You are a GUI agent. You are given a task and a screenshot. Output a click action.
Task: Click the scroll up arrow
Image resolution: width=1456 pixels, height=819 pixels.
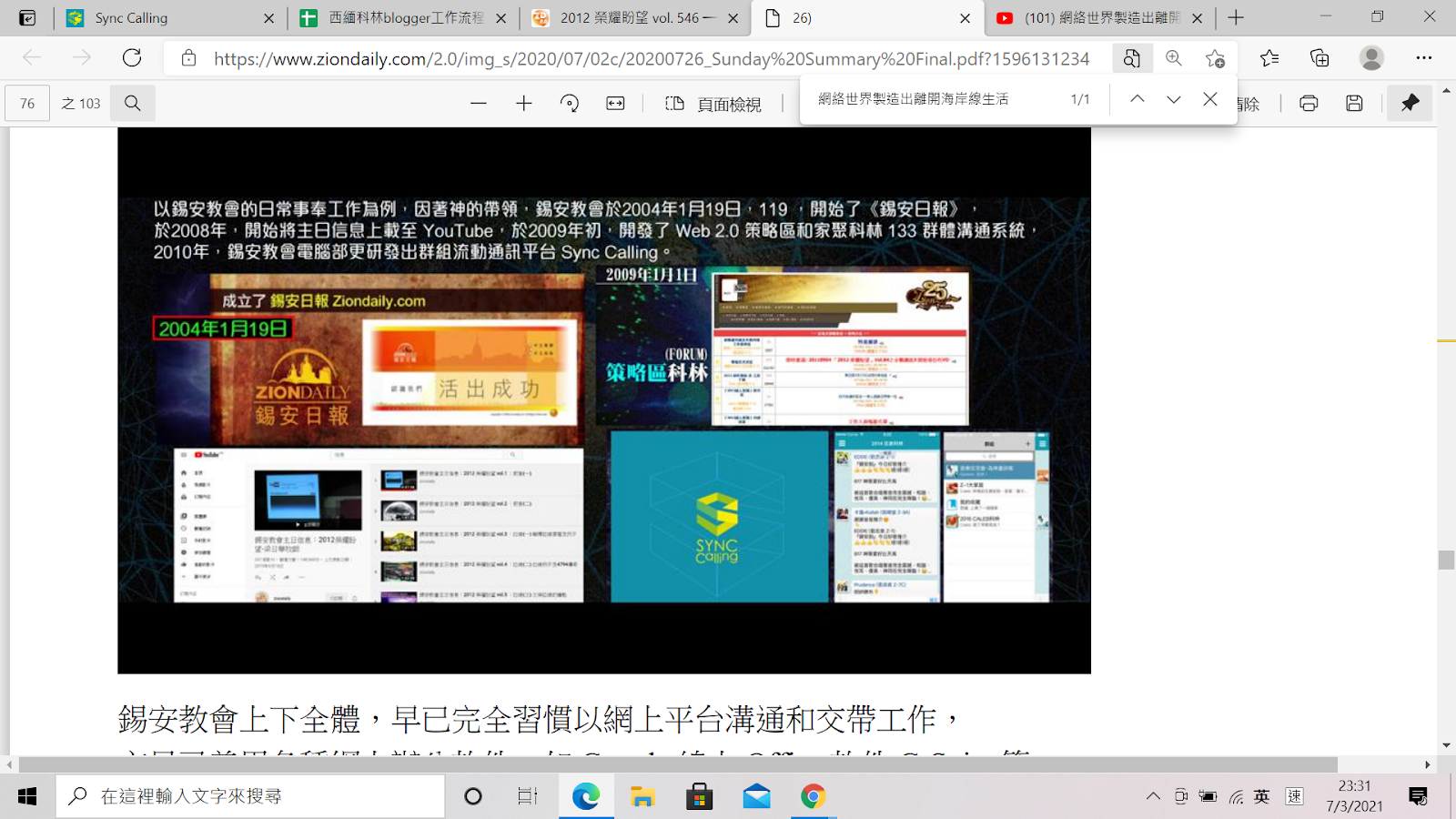(1446, 92)
